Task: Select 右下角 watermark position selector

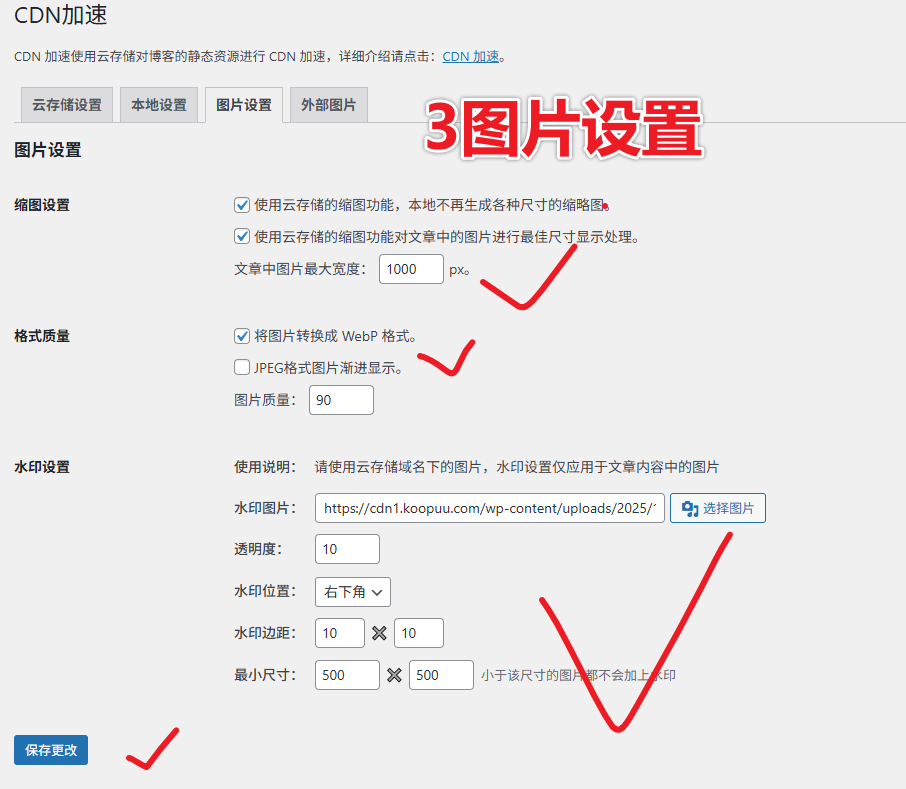Action: click(x=352, y=592)
